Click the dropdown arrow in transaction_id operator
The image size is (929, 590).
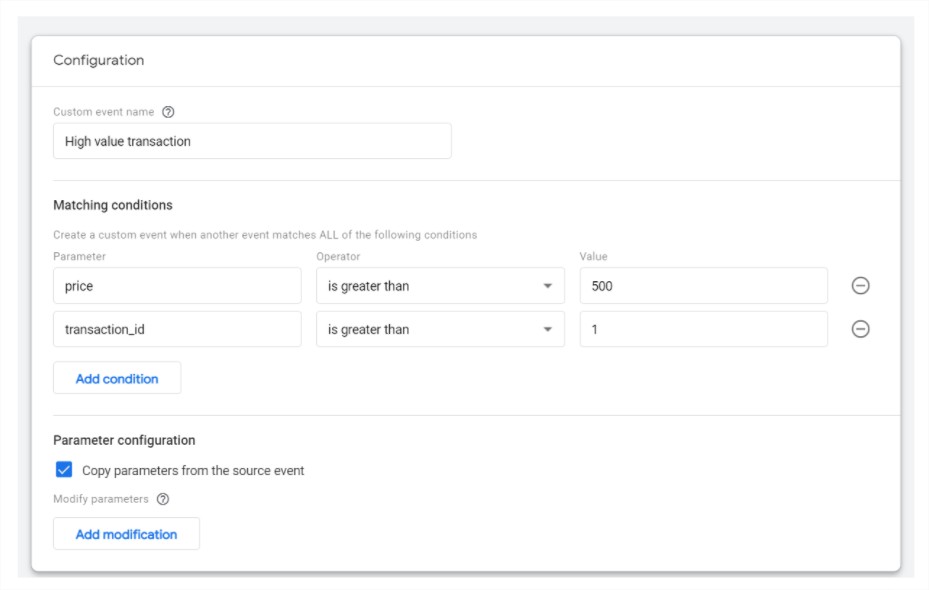547,329
